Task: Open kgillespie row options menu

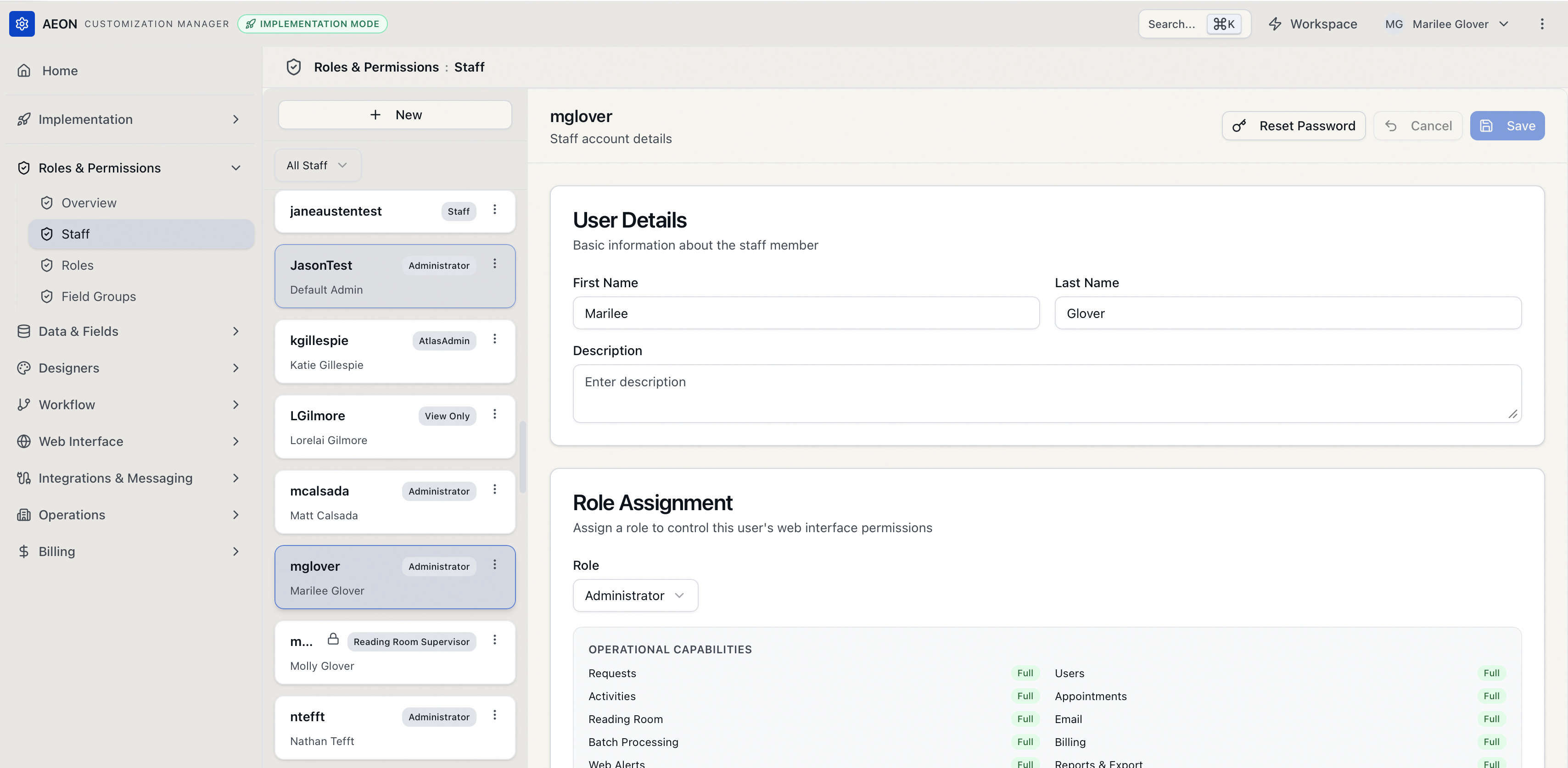Action: (494, 339)
